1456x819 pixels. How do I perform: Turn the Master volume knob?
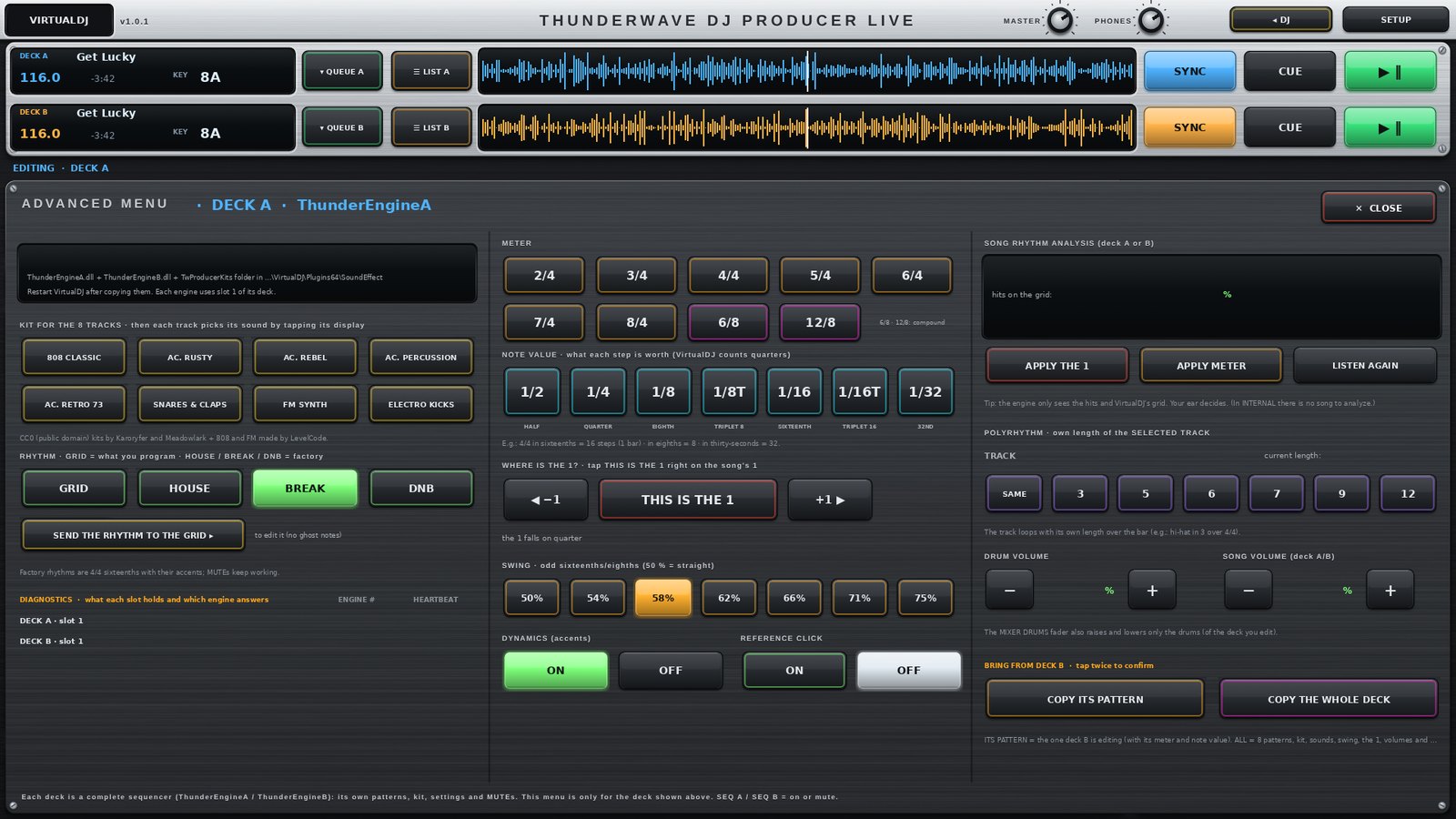1060,19
